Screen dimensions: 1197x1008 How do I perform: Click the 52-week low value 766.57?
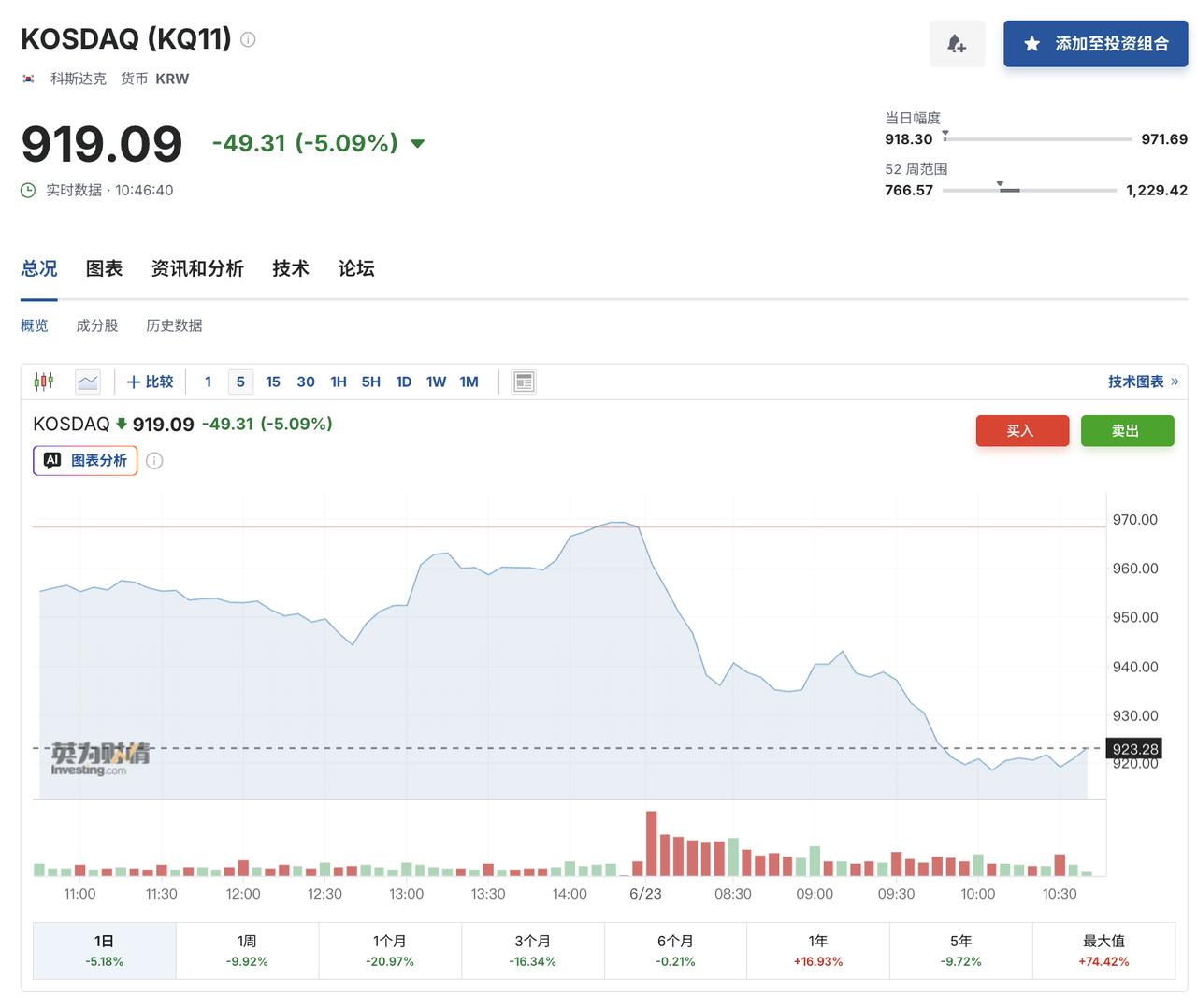[x=909, y=190]
